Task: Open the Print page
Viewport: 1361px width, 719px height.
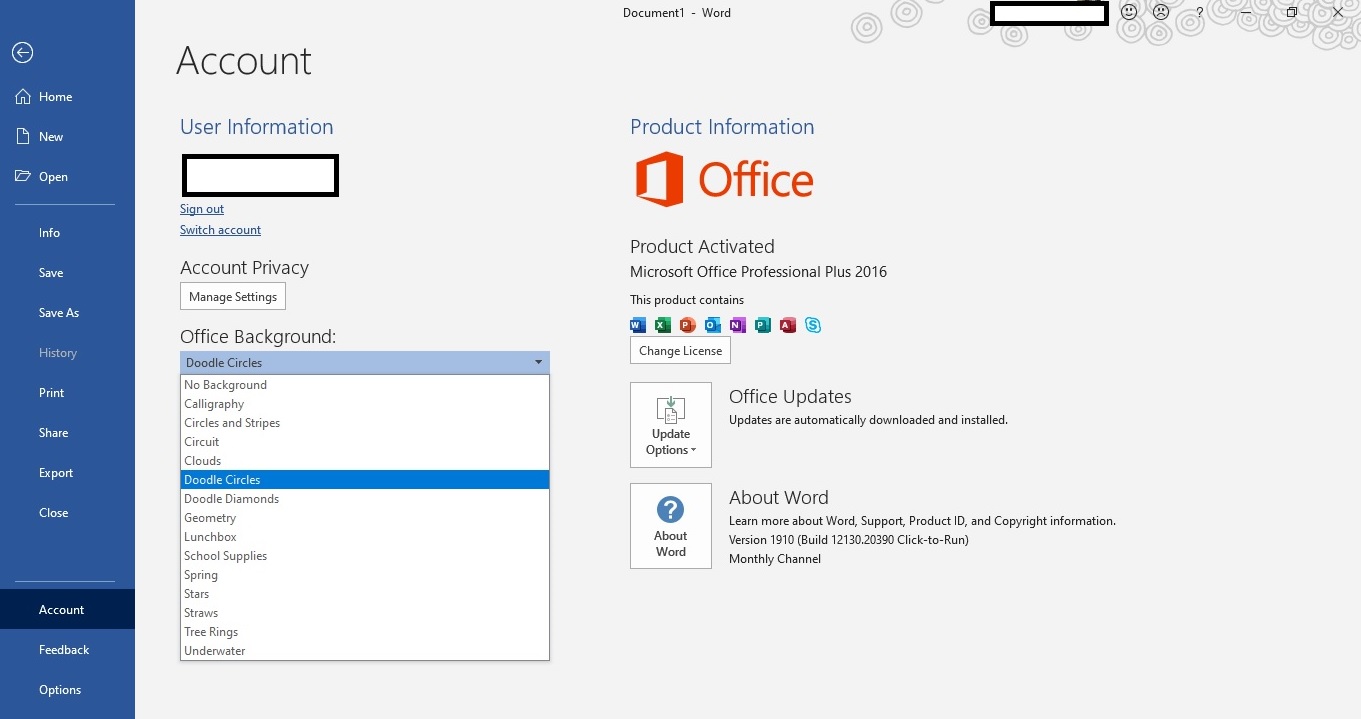Action: (67, 393)
